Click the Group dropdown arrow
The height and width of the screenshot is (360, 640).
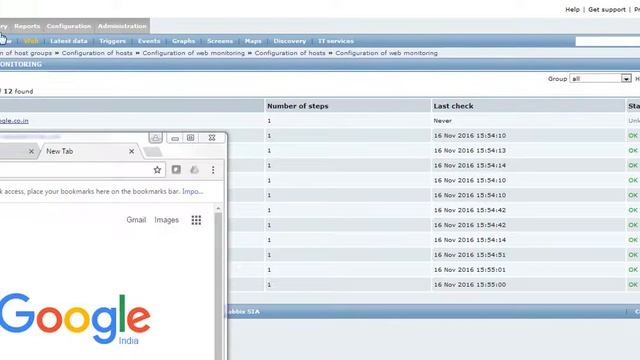coord(626,78)
